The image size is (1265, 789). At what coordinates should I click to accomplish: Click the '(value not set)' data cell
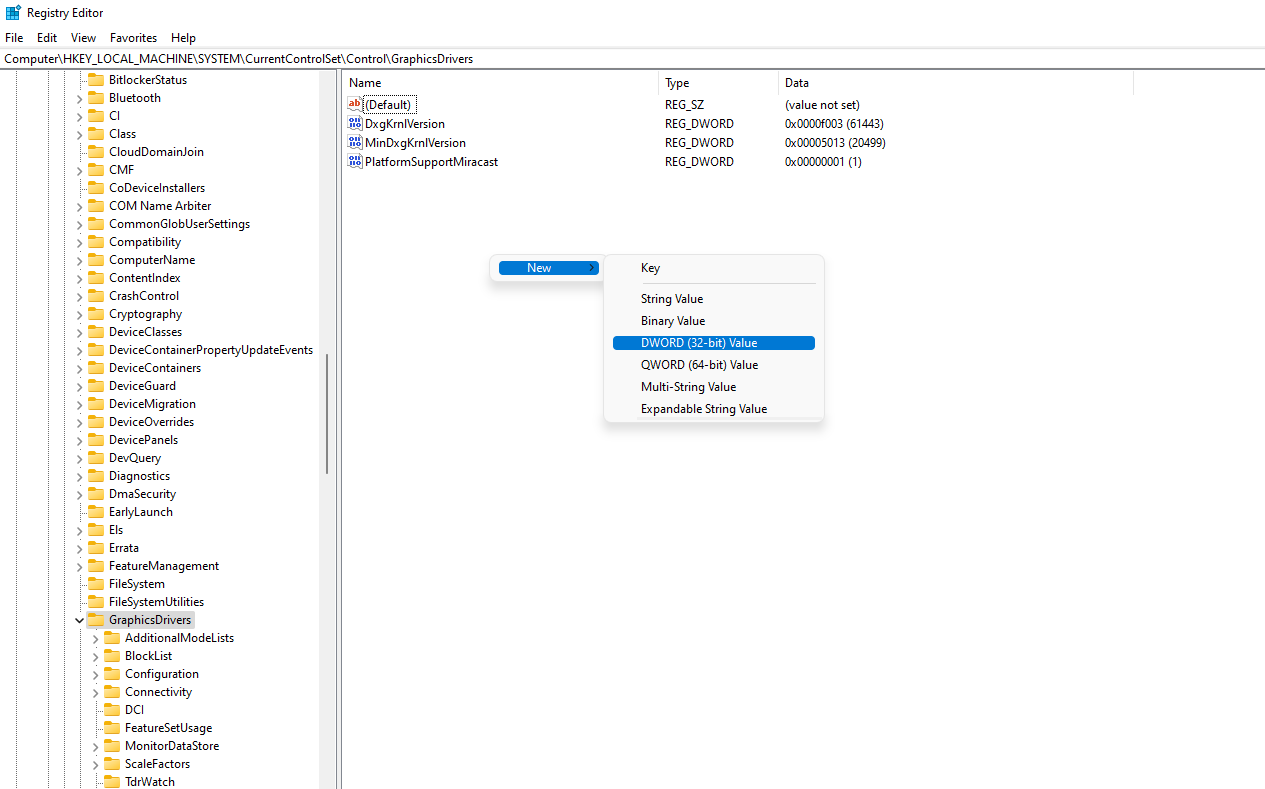click(x=822, y=105)
